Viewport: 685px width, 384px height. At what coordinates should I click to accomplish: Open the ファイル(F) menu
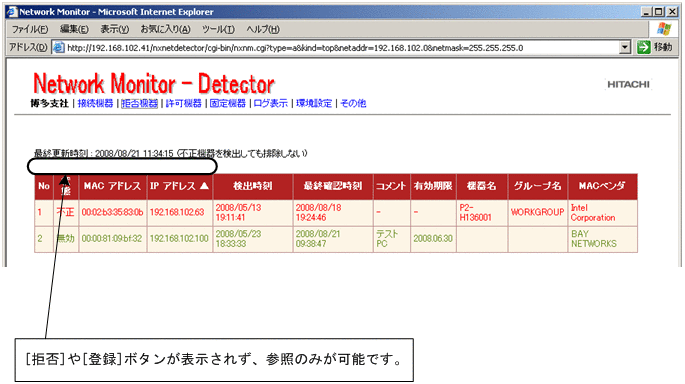[29, 29]
